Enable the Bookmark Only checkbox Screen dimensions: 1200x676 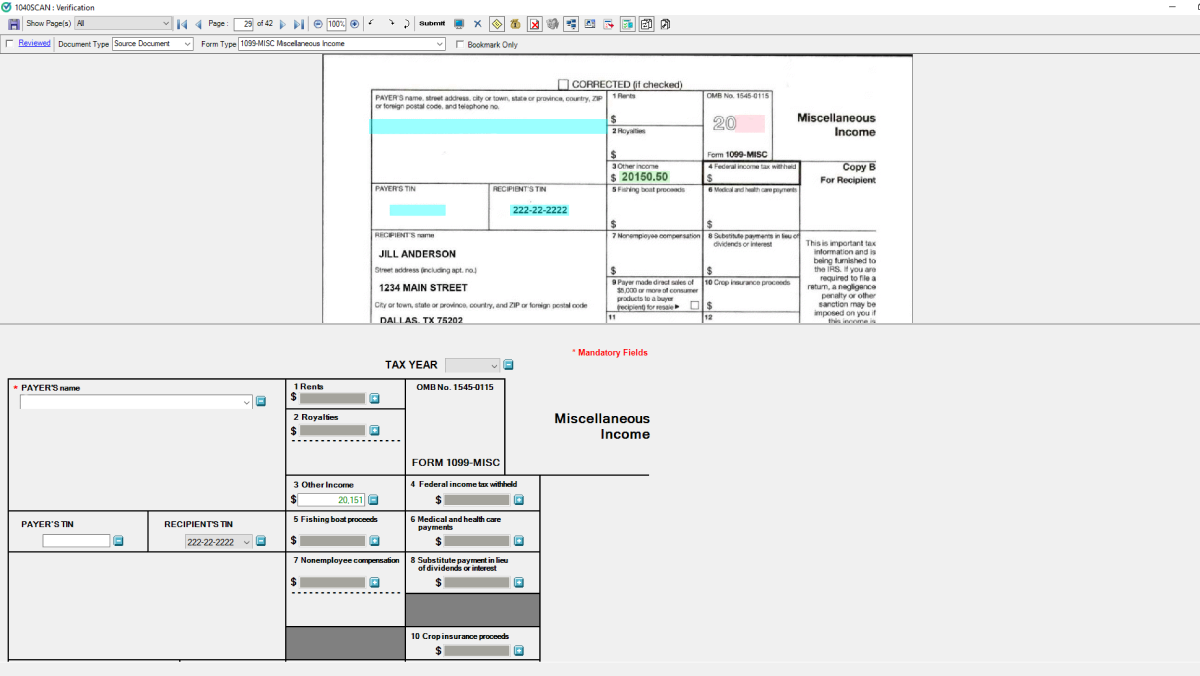pyautogui.click(x=460, y=44)
